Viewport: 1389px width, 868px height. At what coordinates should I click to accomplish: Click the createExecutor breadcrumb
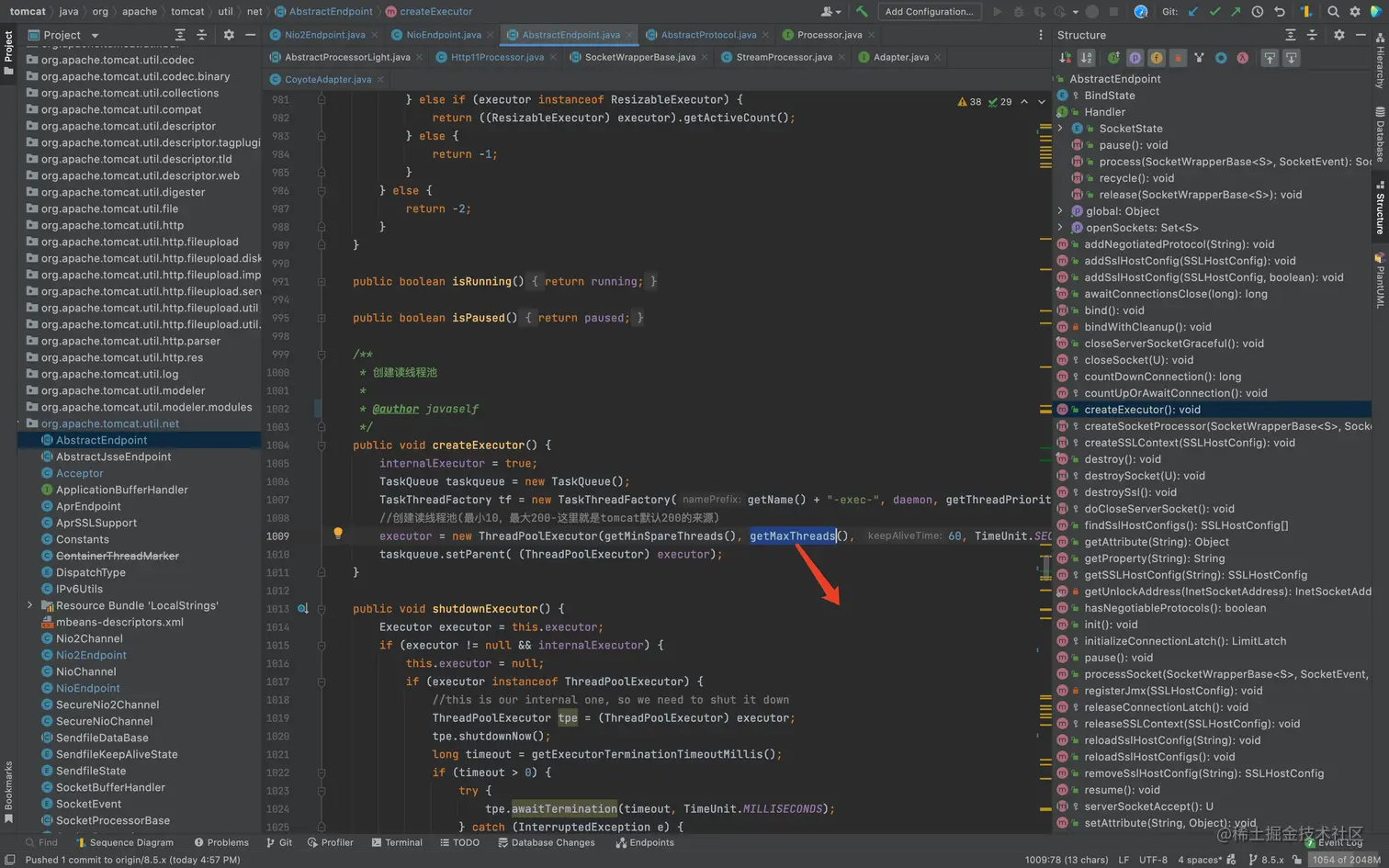[429, 12]
